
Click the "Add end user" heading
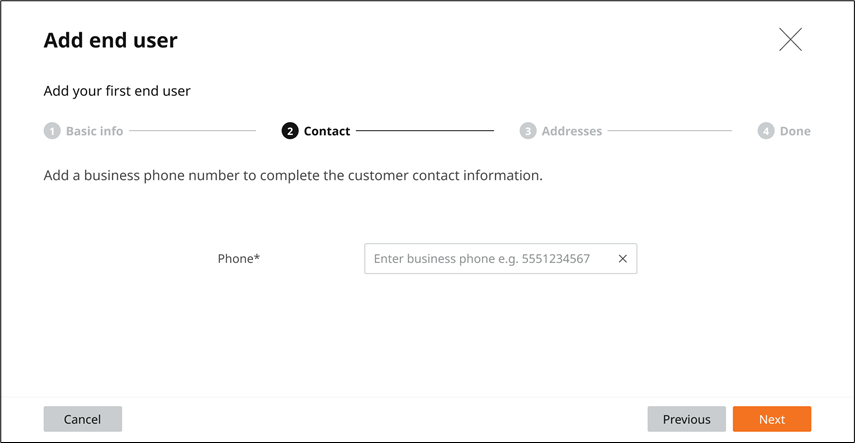click(x=111, y=41)
